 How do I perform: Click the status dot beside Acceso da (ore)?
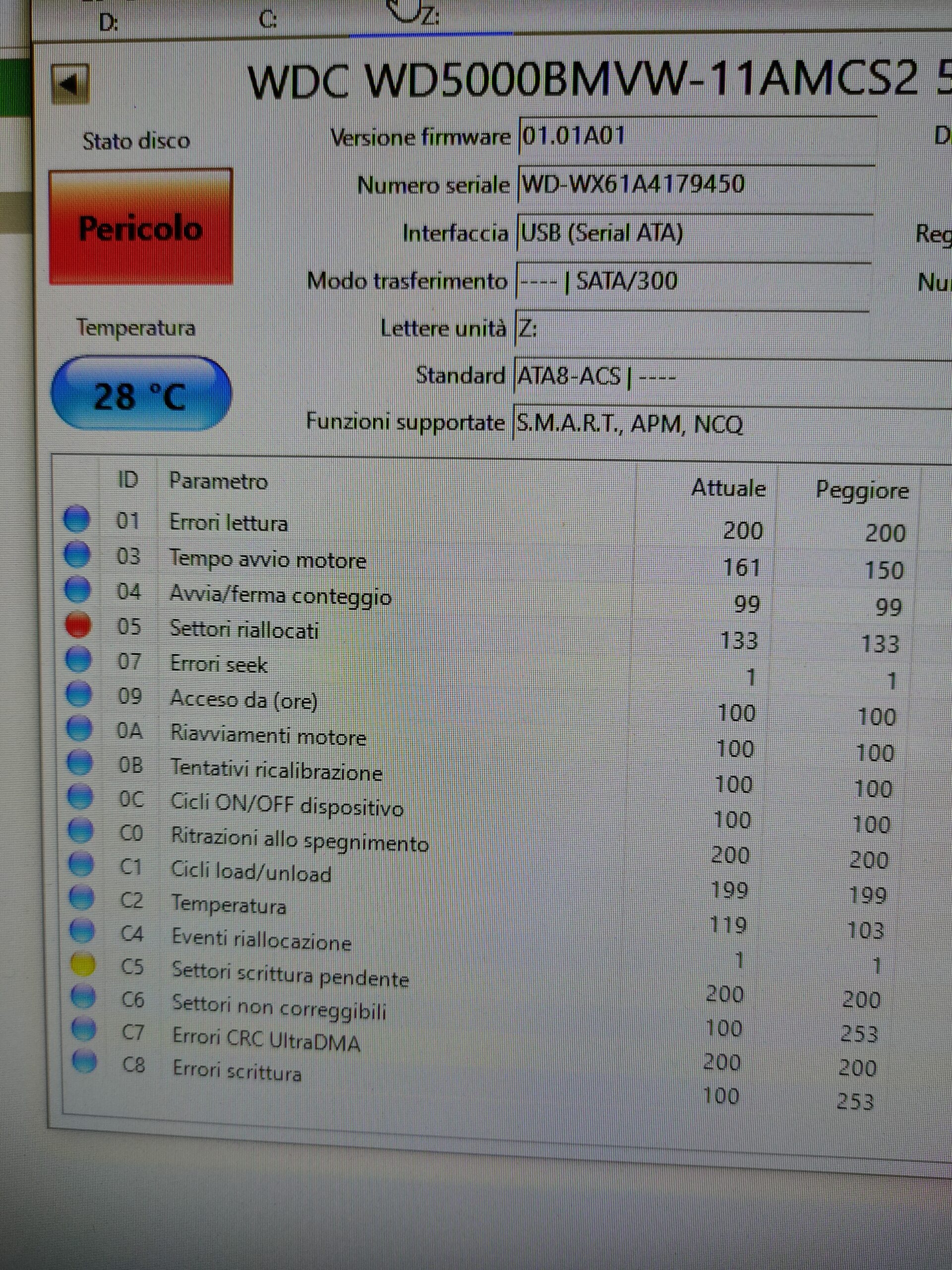point(79,694)
